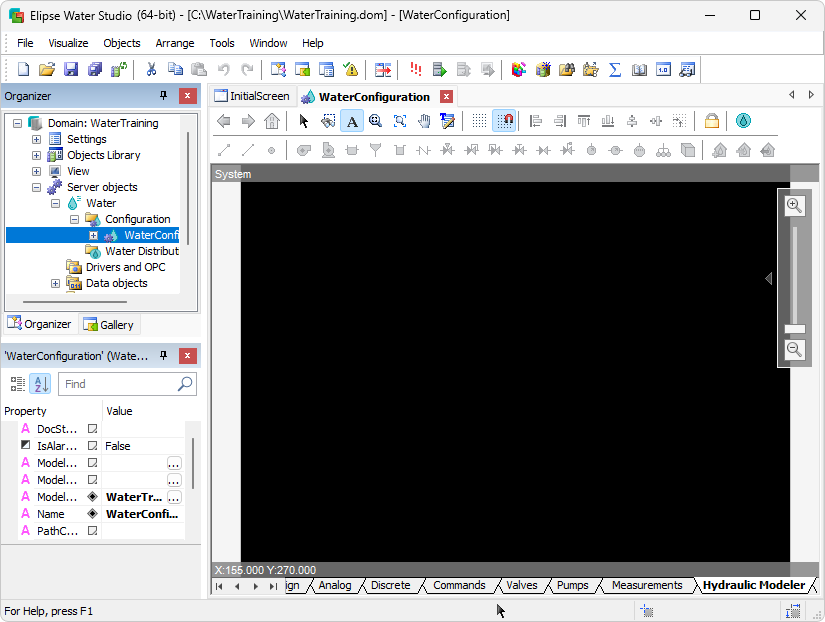The width and height of the screenshot is (825, 622).
Task: Toggle the magnet snap to grid button
Action: 505,121
